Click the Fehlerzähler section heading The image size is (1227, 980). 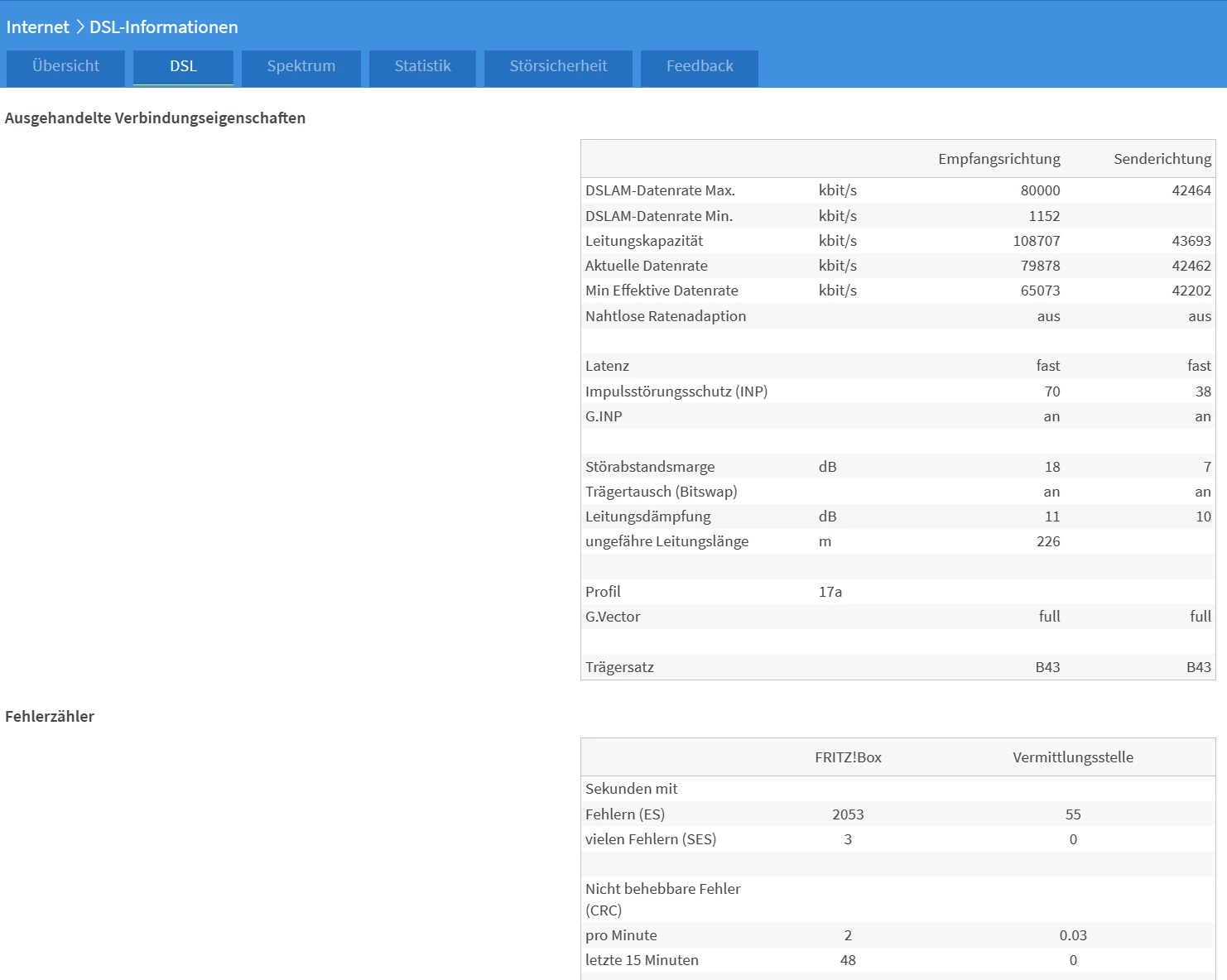pyautogui.click(x=50, y=717)
